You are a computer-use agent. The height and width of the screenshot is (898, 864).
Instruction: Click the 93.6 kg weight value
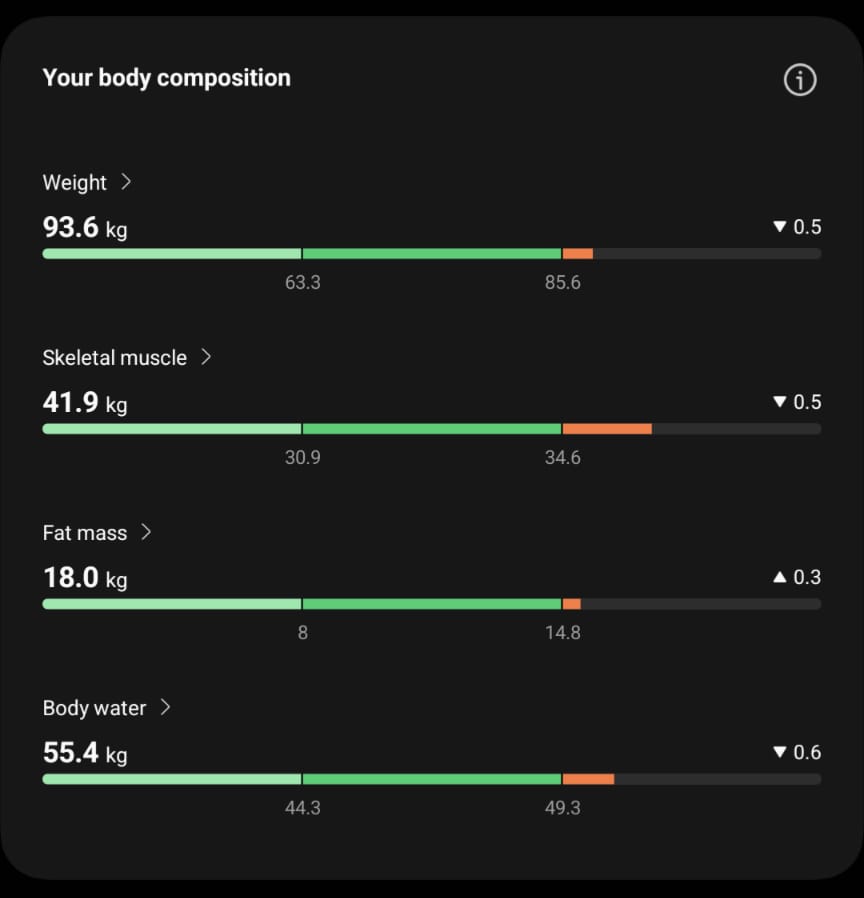click(x=84, y=228)
